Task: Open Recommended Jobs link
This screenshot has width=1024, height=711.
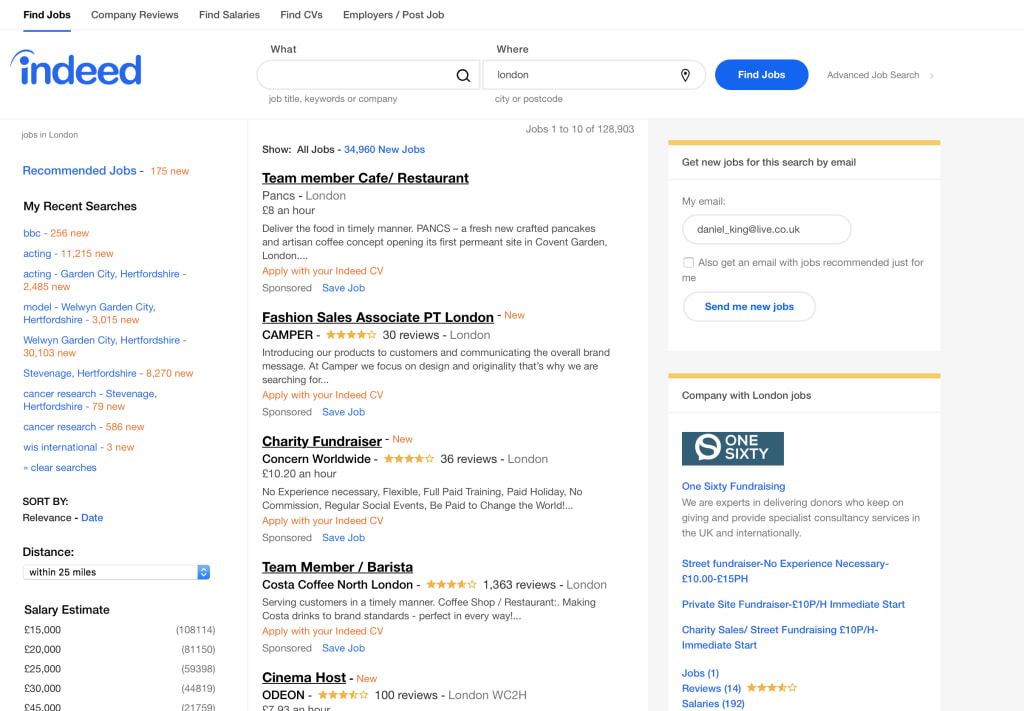Action: (x=80, y=170)
